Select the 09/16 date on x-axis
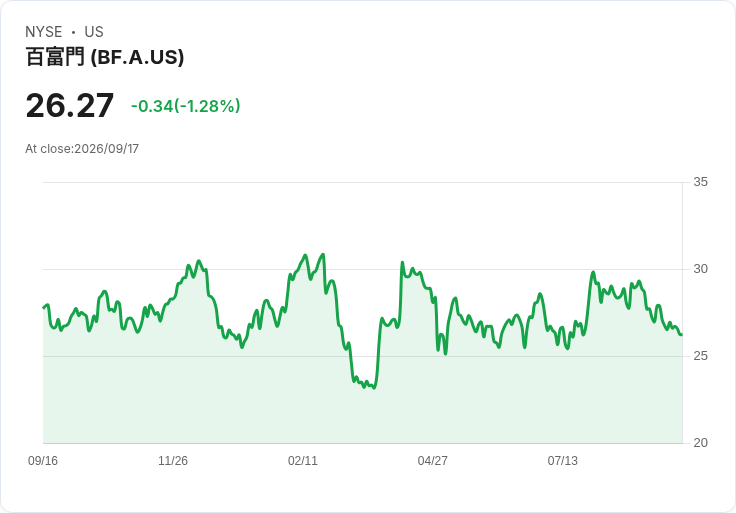Viewport: 736px width, 513px height. click(43, 461)
